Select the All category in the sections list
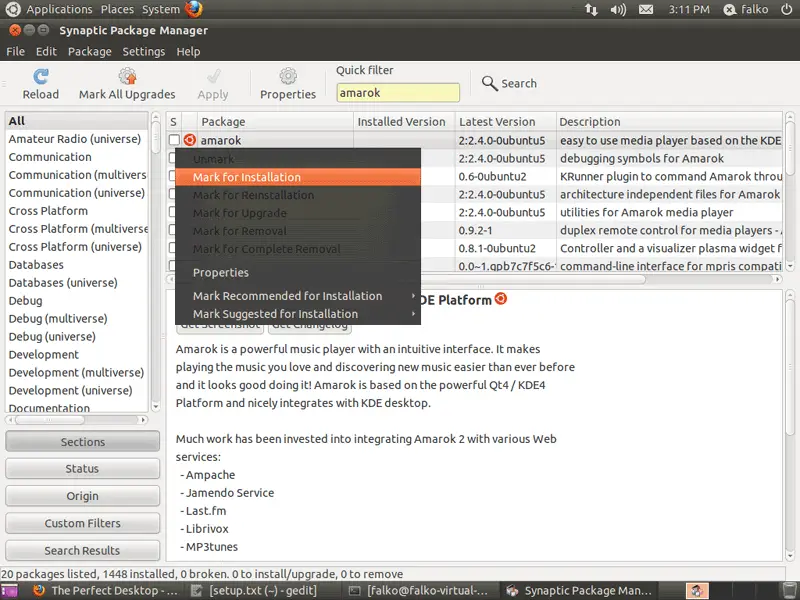The width and height of the screenshot is (800, 600). [x=77, y=121]
